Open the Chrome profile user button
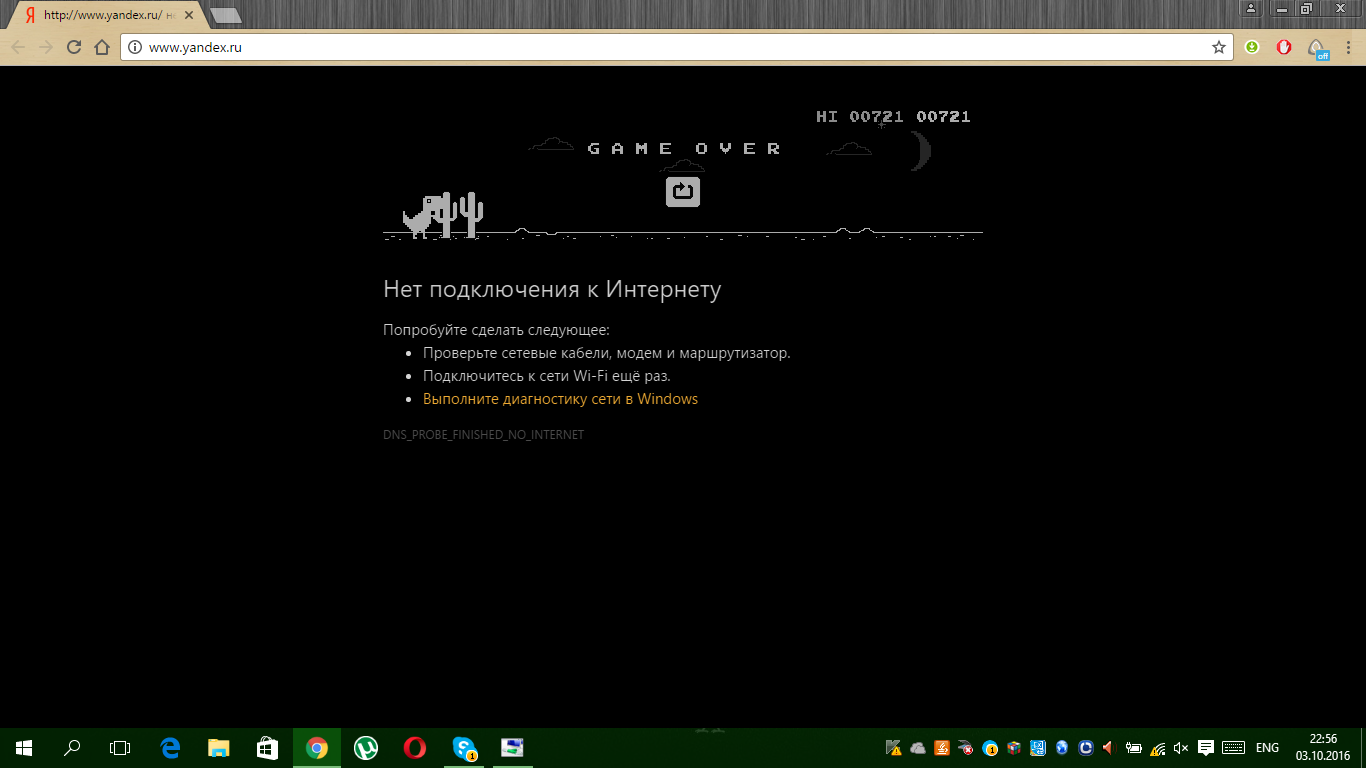The width and height of the screenshot is (1366, 768). coord(1251,8)
